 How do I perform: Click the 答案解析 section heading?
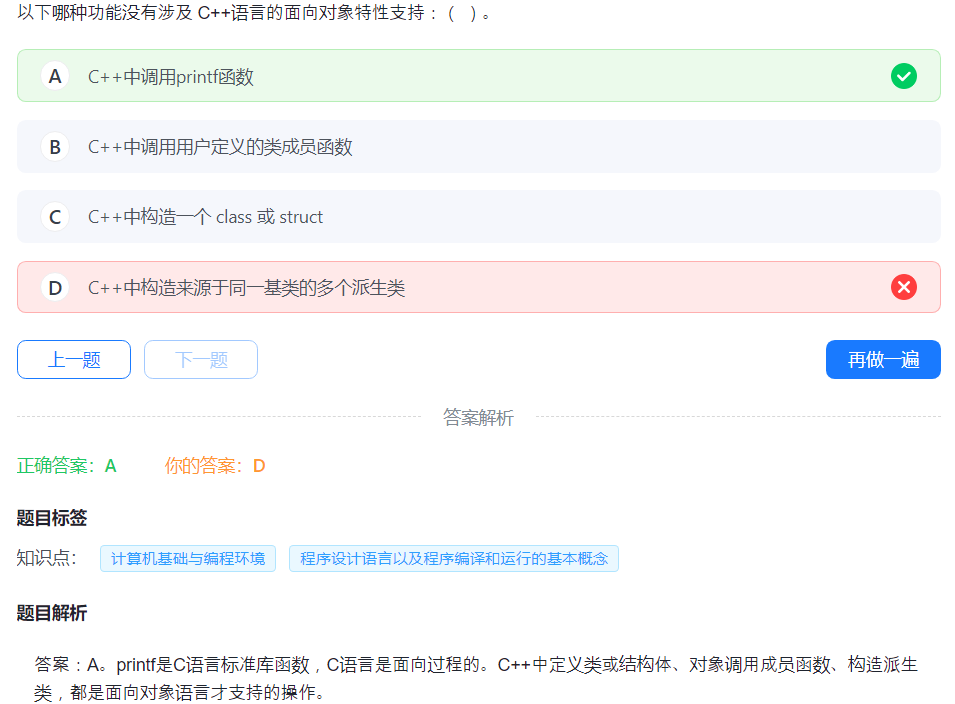pyautogui.click(x=478, y=418)
